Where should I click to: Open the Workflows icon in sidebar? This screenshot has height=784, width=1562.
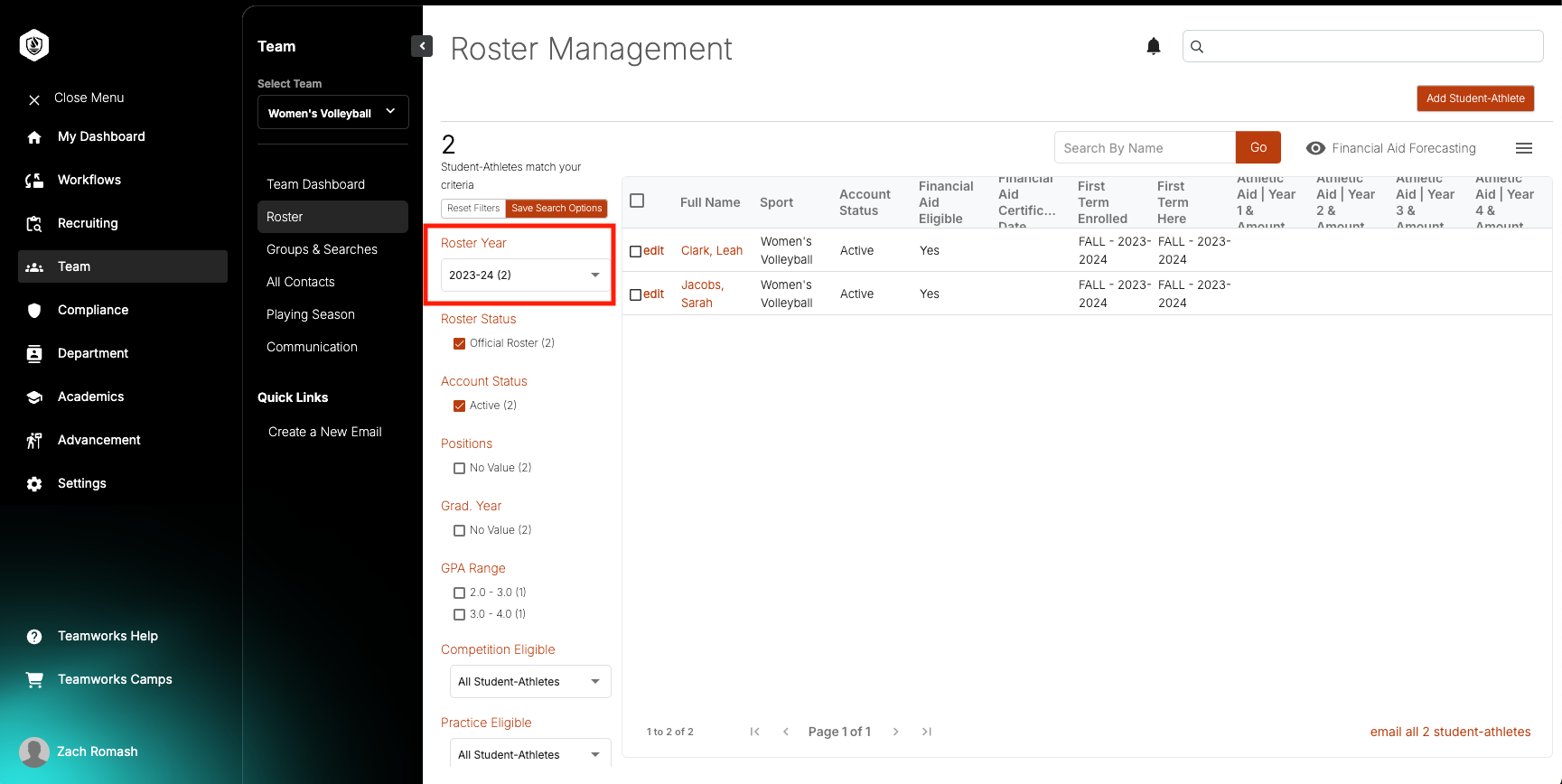pos(34,181)
